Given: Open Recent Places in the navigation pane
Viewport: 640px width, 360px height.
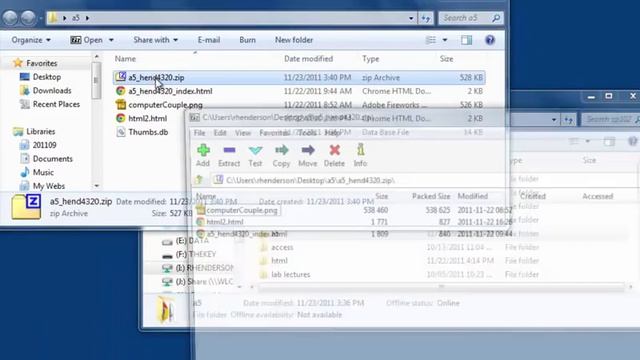Looking at the screenshot, I should click(x=56, y=104).
